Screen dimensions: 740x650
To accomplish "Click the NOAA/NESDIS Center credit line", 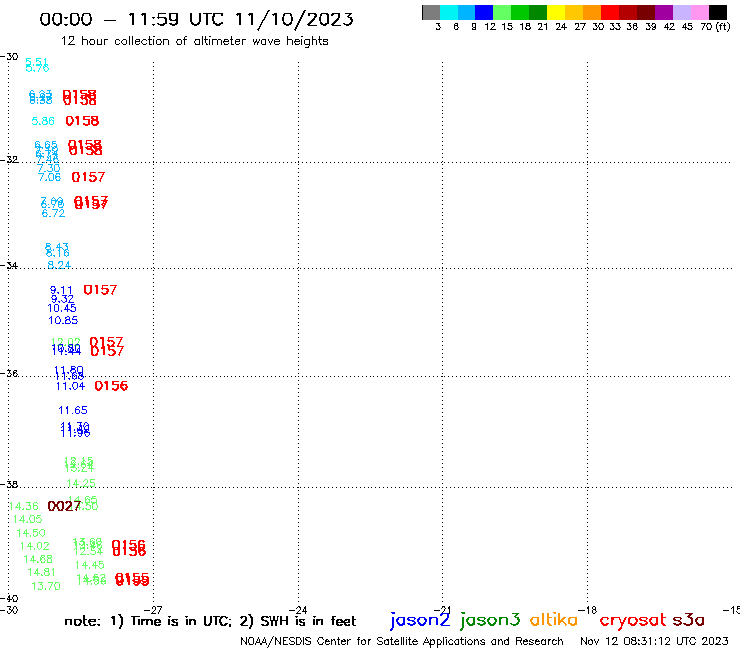I will (x=402, y=641).
